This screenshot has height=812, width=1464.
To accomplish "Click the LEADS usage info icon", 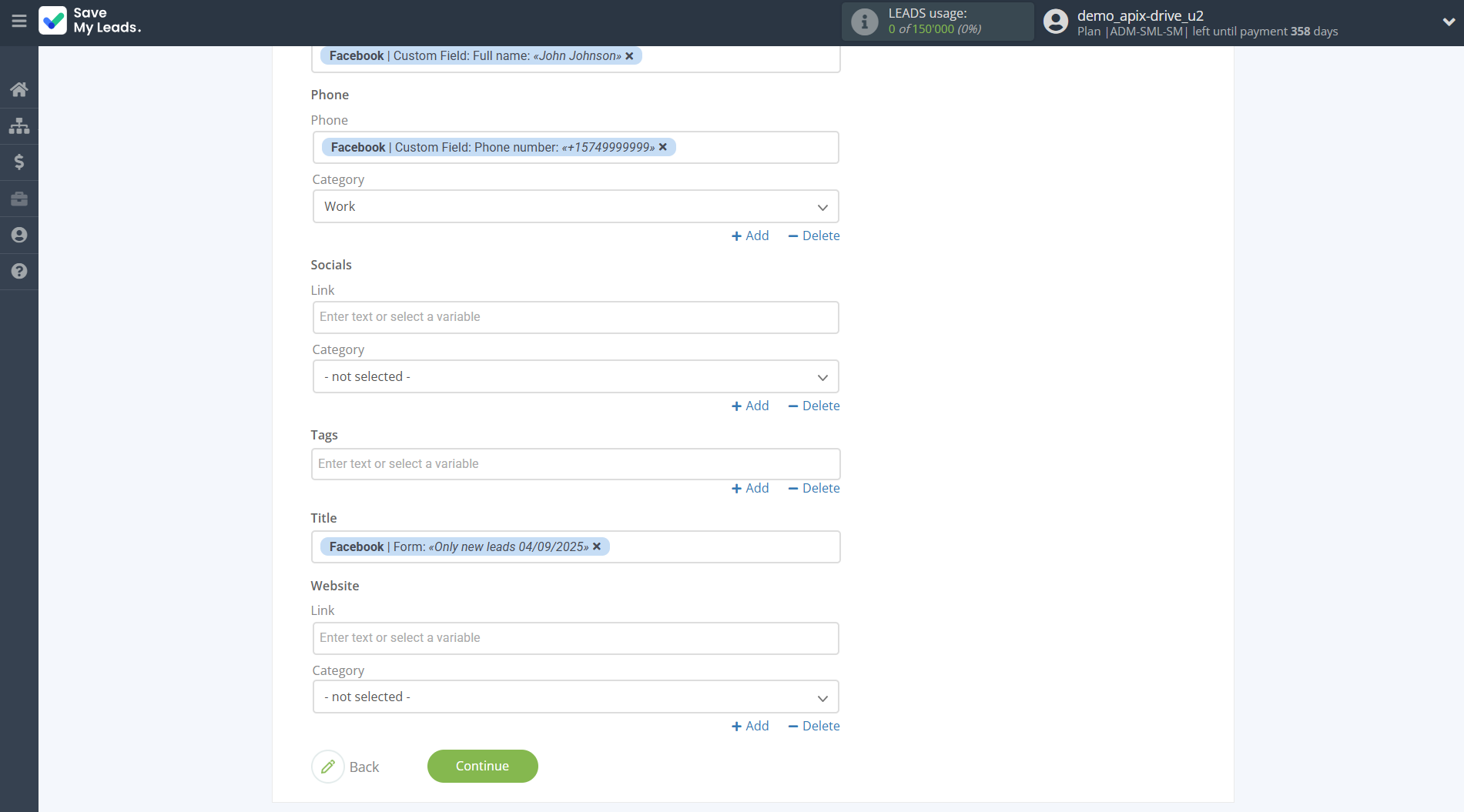I will [x=864, y=22].
